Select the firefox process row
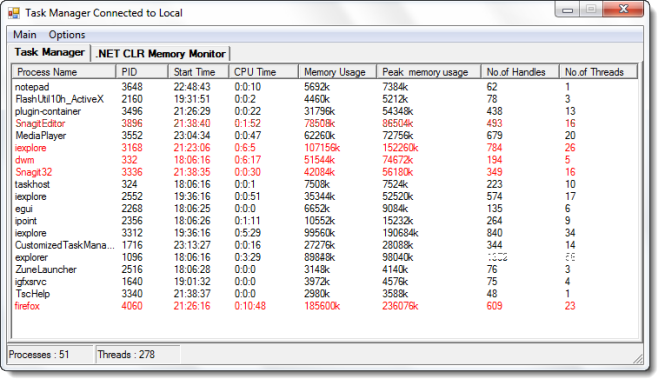 [325, 306]
